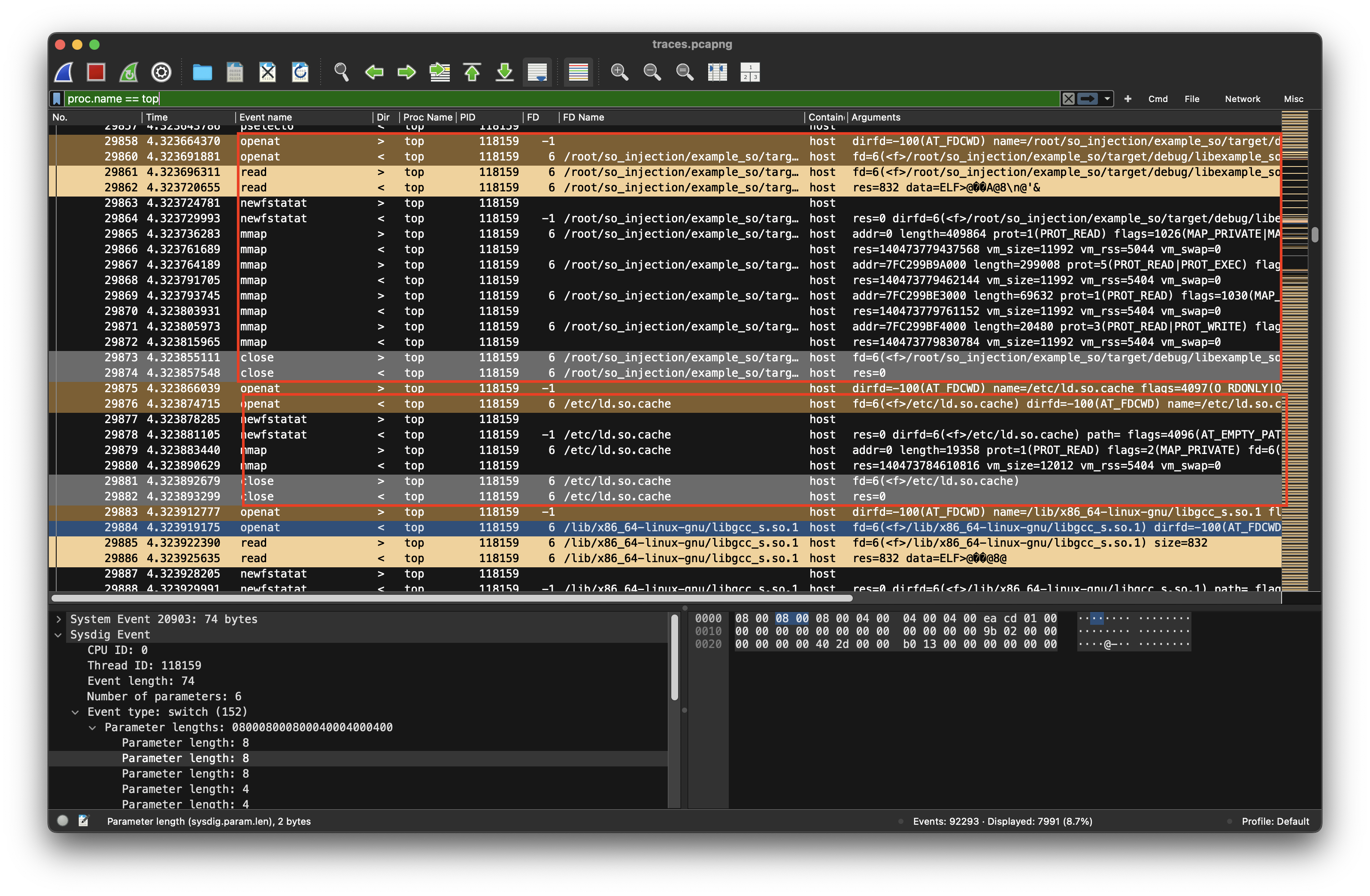This screenshot has width=1370, height=896.
Task: Open display filter history dropdown arrow
Action: [x=1107, y=98]
